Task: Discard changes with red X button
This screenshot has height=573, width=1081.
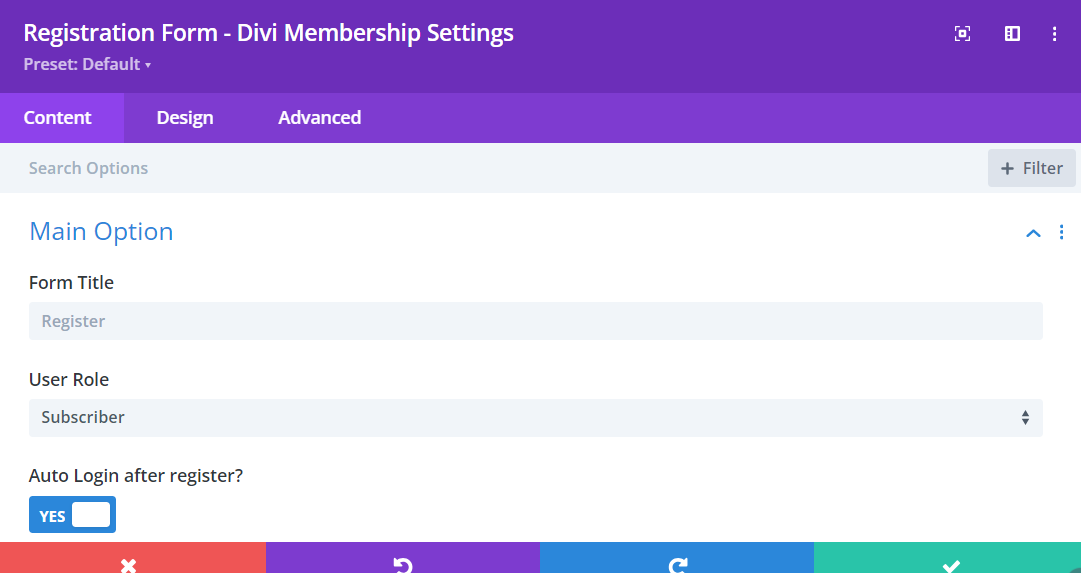Action: point(132,558)
